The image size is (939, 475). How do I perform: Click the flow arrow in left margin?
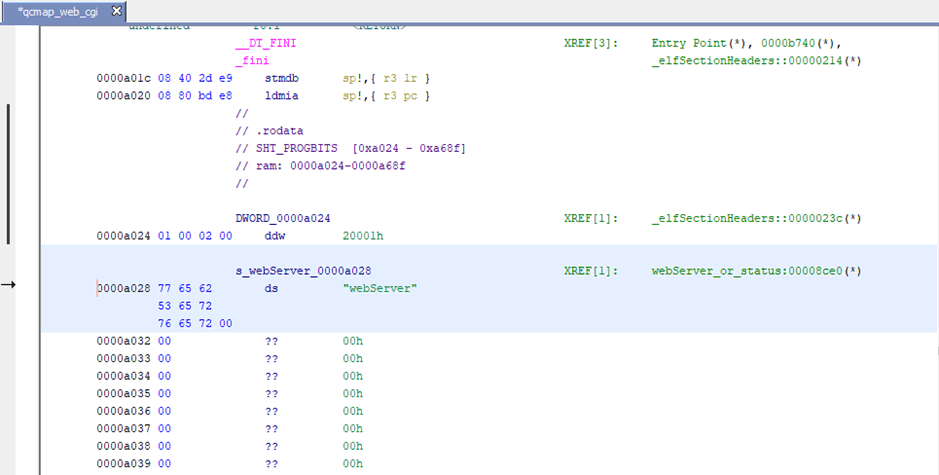(x=9, y=286)
